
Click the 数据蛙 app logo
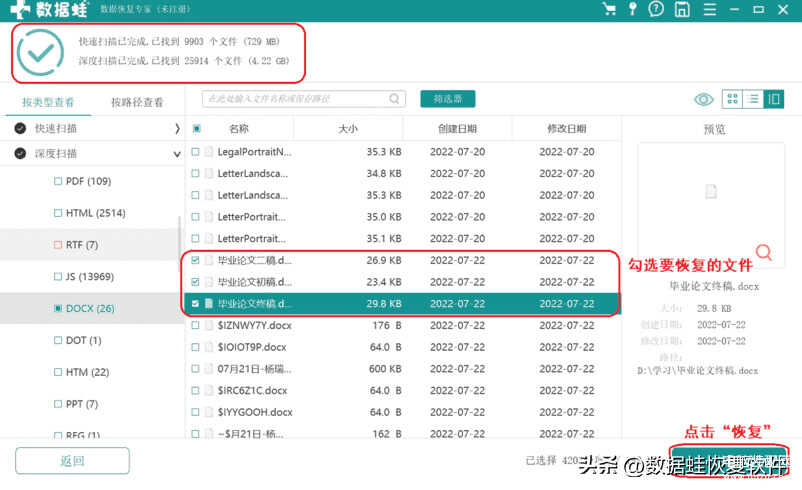50,9
